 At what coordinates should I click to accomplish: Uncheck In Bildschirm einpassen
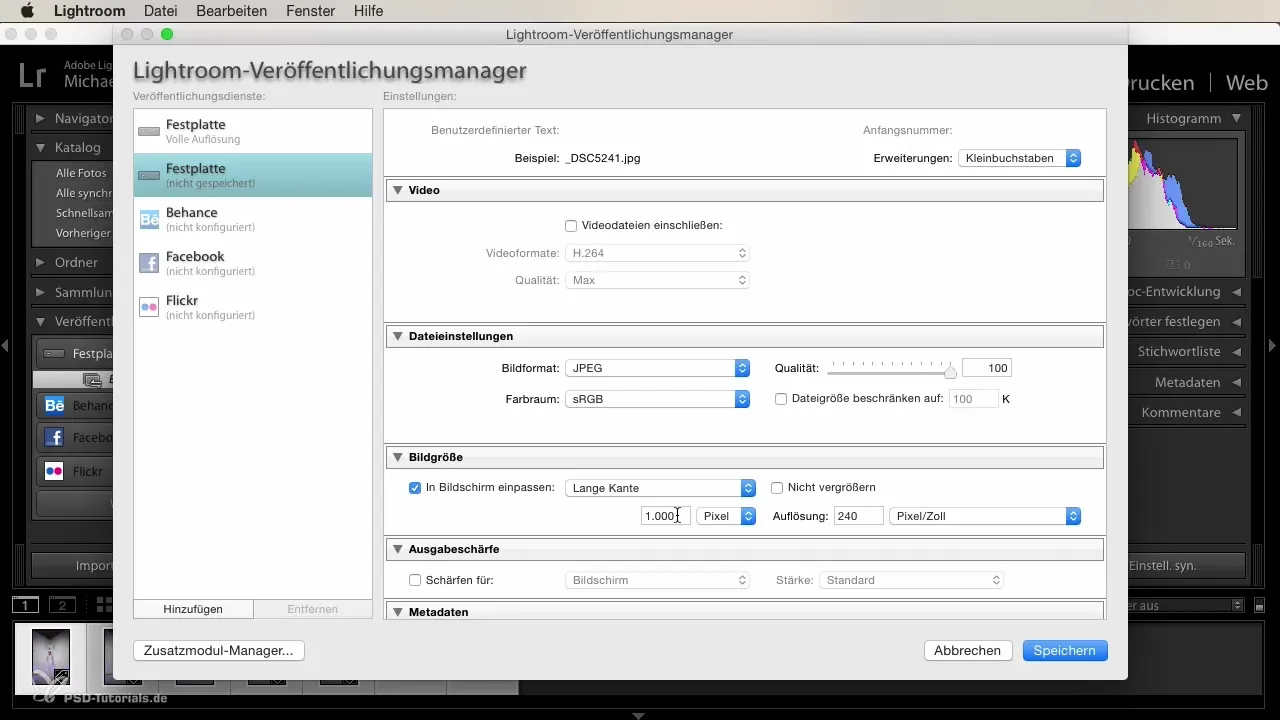coord(415,488)
